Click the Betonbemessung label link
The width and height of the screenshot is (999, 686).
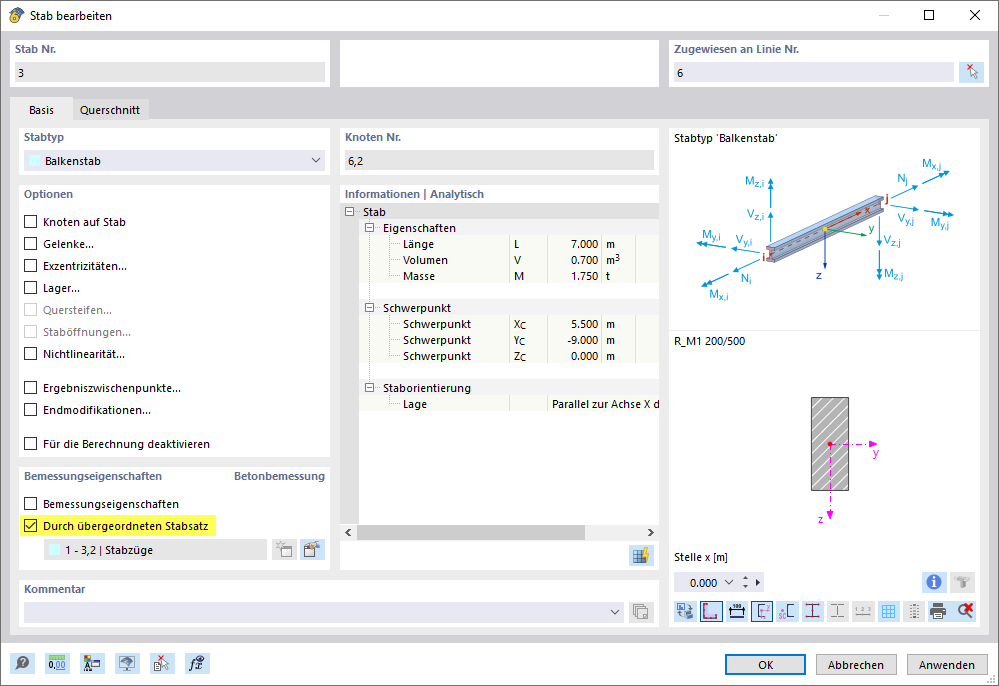coord(279,476)
